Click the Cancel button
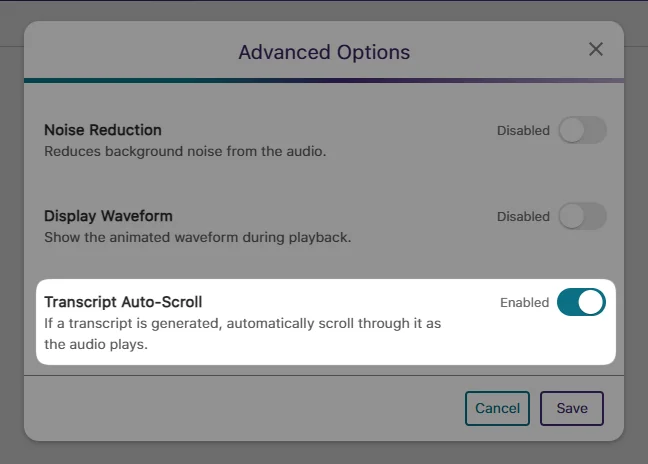 [x=497, y=408]
